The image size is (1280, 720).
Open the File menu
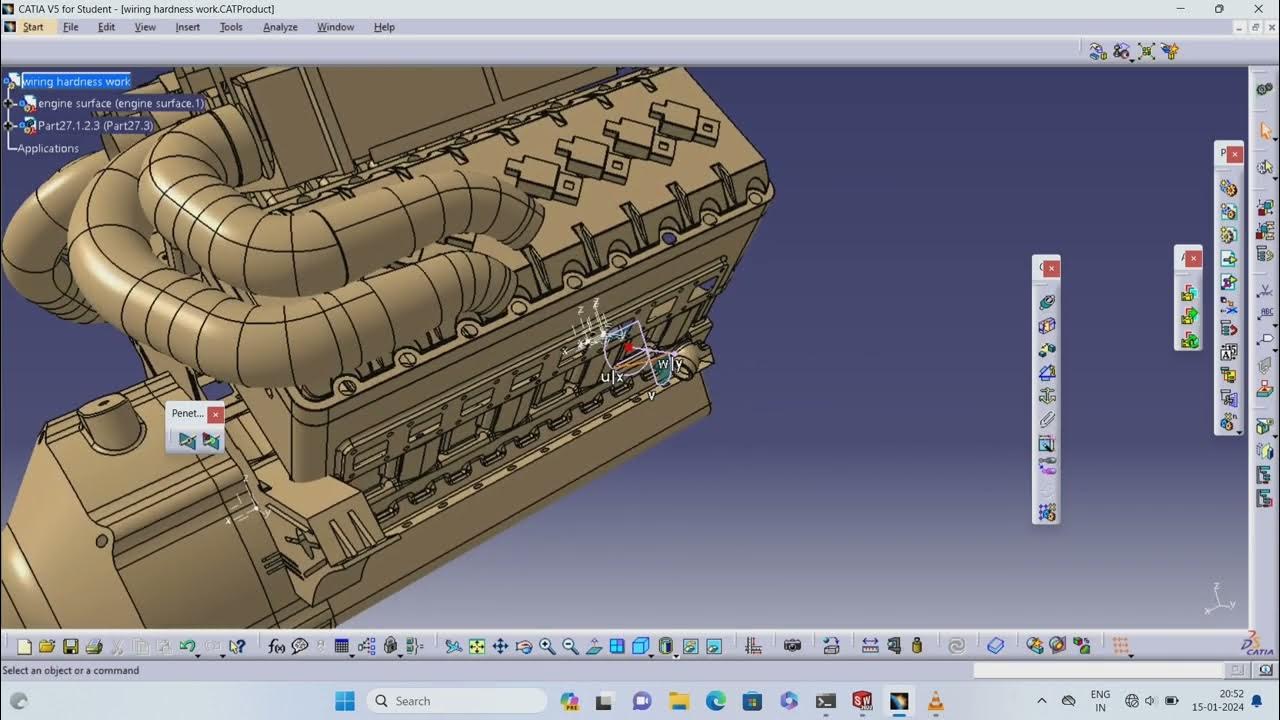coord(71,27)
